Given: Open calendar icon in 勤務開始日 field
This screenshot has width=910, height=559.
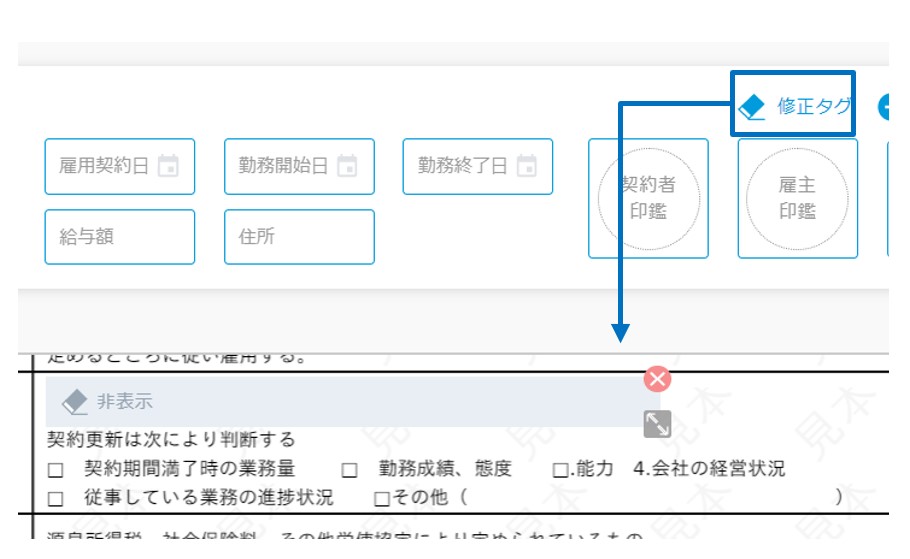Looking at the screenshot, I should pyautogui.click(x=347, y=165).
